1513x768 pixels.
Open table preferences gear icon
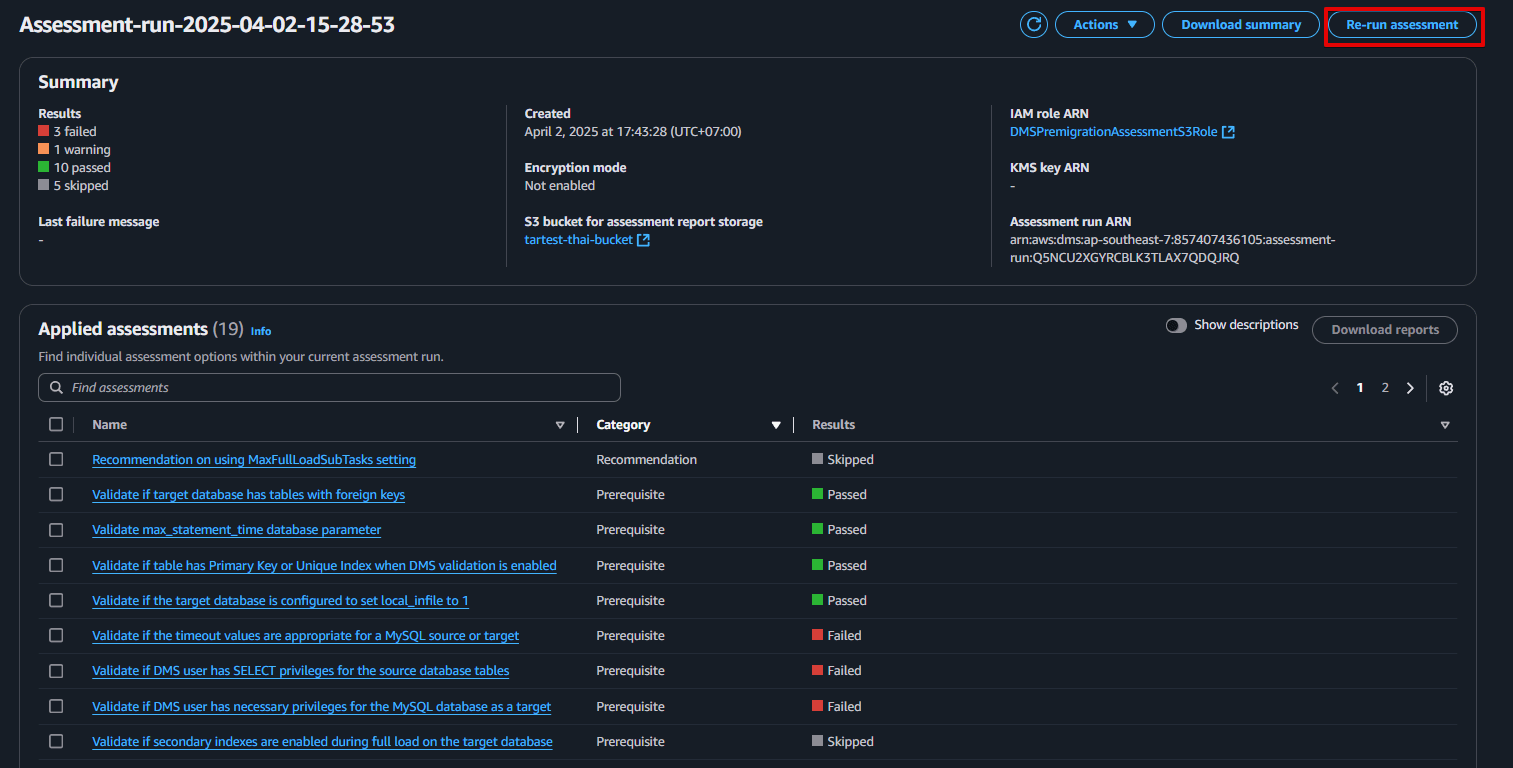[x=1446, y=388]
